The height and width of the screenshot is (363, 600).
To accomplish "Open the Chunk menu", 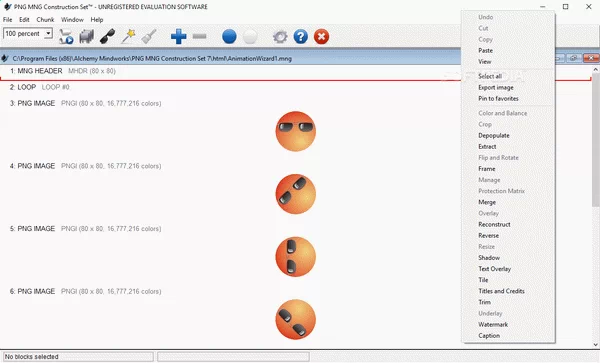I will tap(45, 20).
